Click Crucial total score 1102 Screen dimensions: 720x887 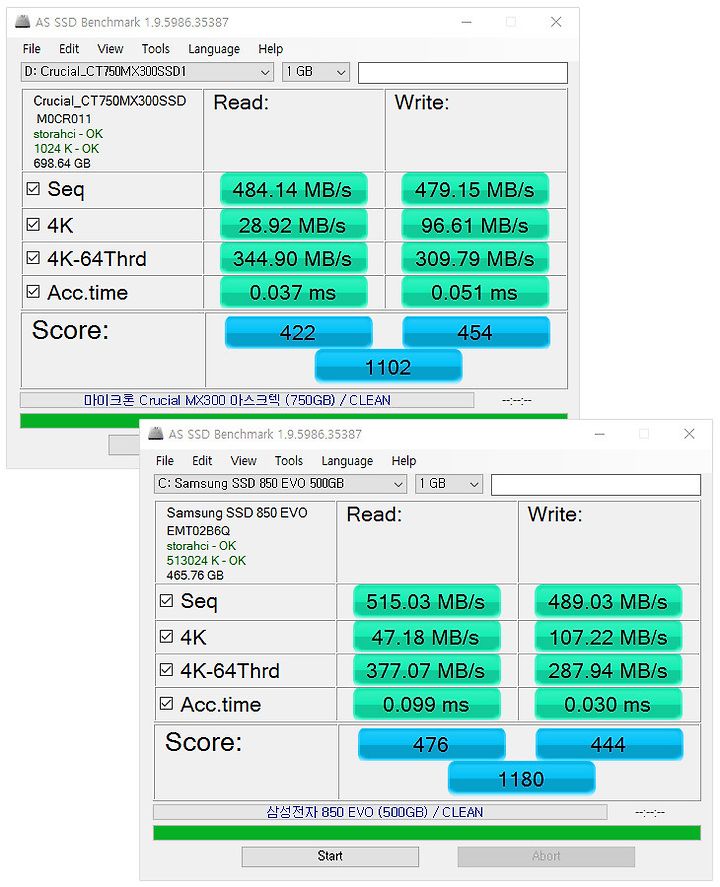[388, 366]
